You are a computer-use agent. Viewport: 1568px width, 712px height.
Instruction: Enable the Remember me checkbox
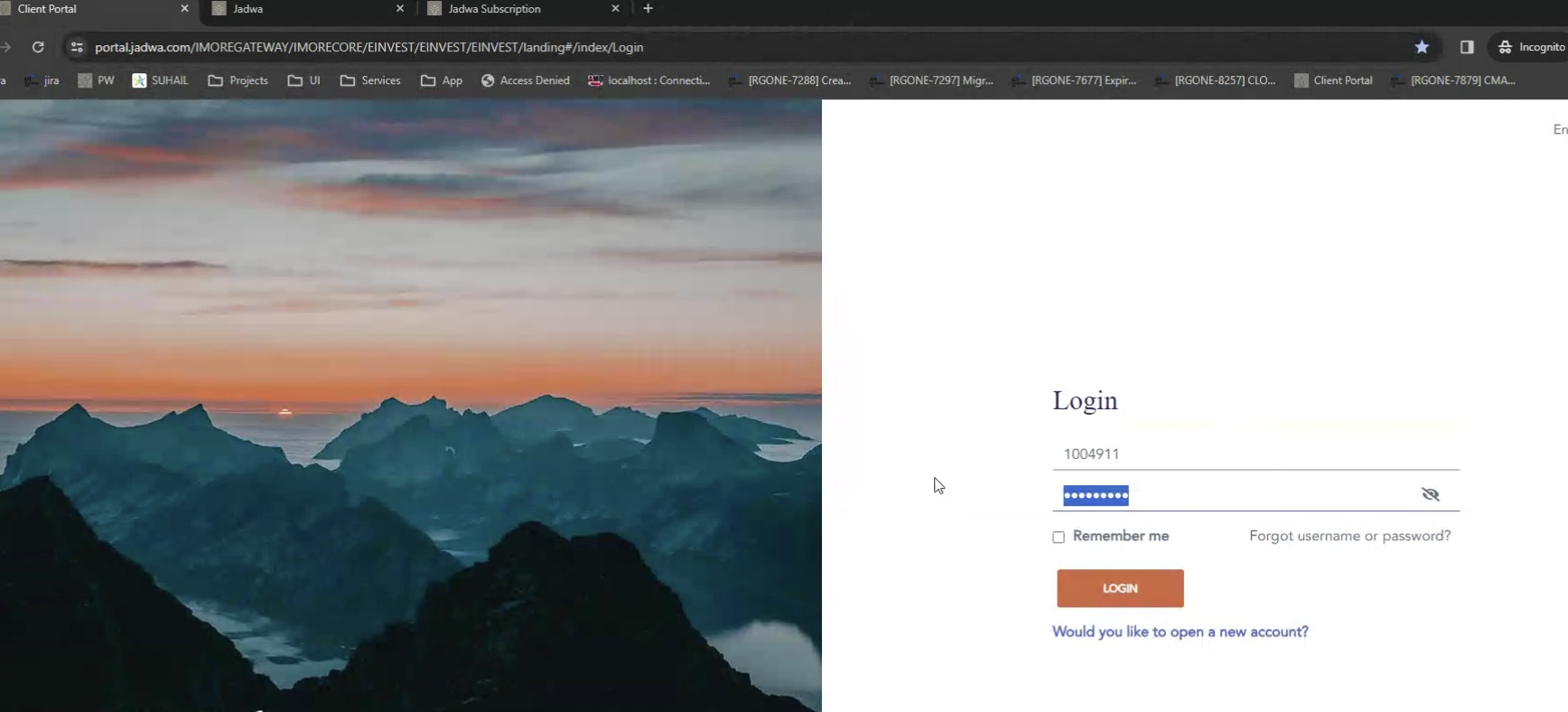pos(1059,537)
